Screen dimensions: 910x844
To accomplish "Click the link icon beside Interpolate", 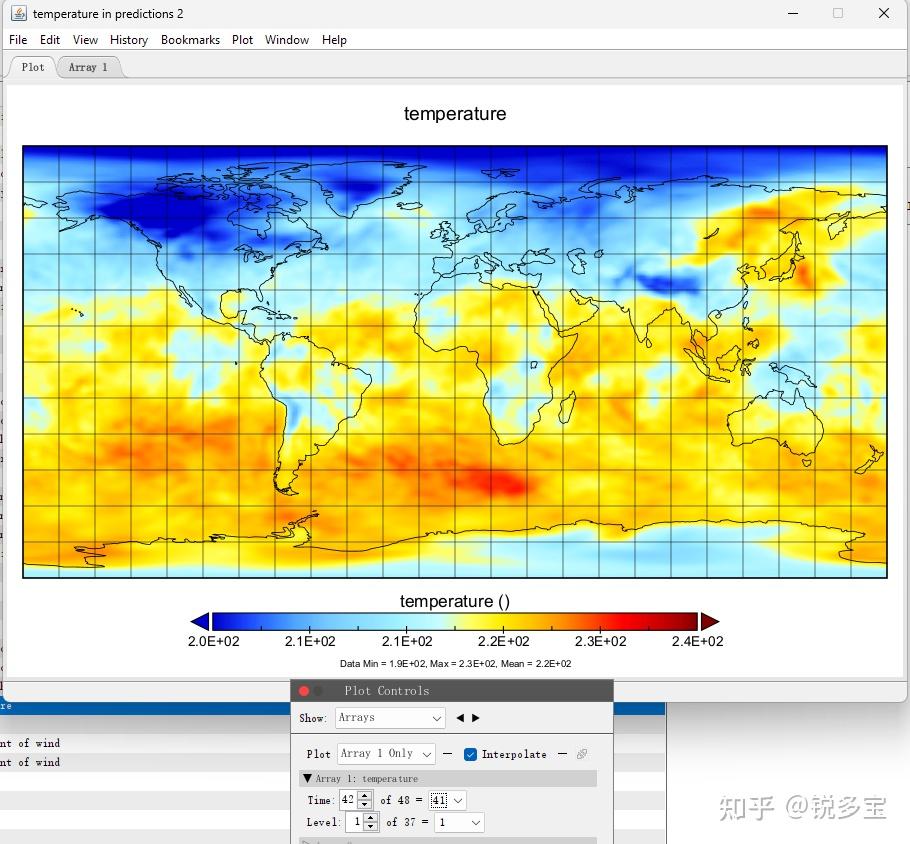I will point(582,754).
